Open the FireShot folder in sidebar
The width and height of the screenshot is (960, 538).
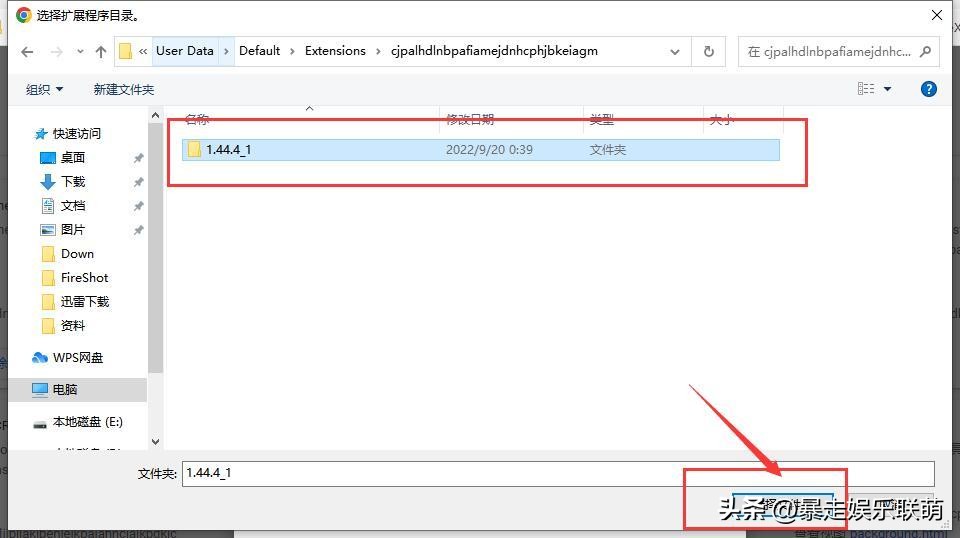(x=84, y=277)
